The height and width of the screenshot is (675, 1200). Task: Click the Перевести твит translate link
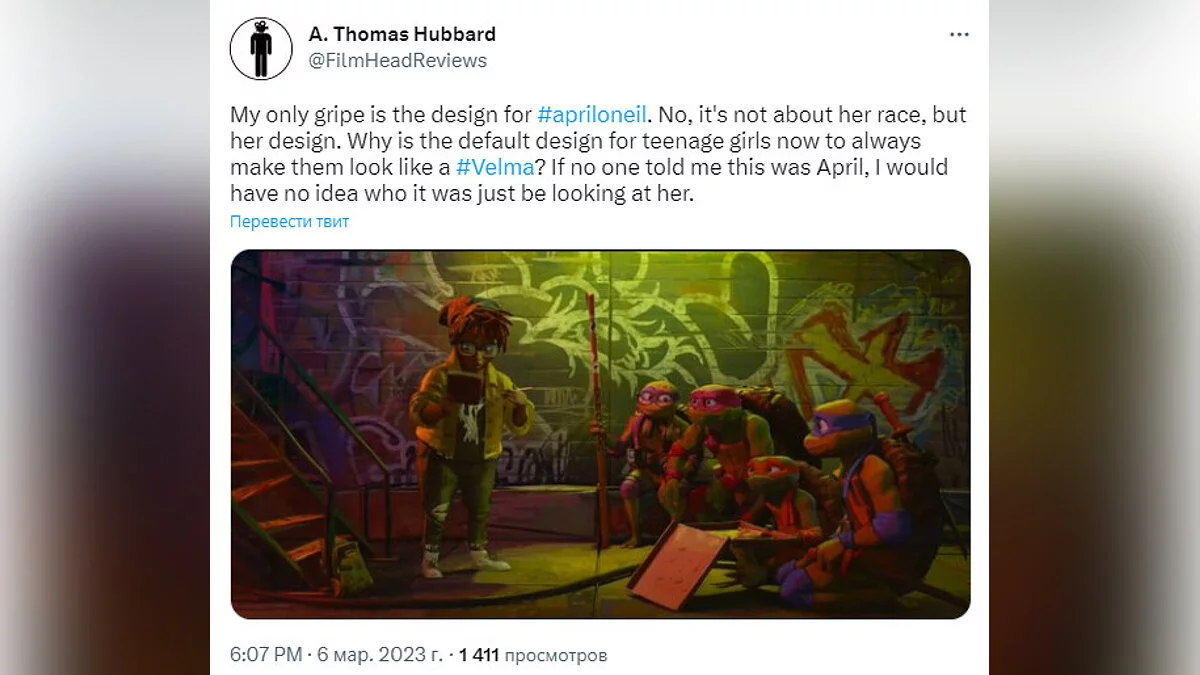[289, 221]
